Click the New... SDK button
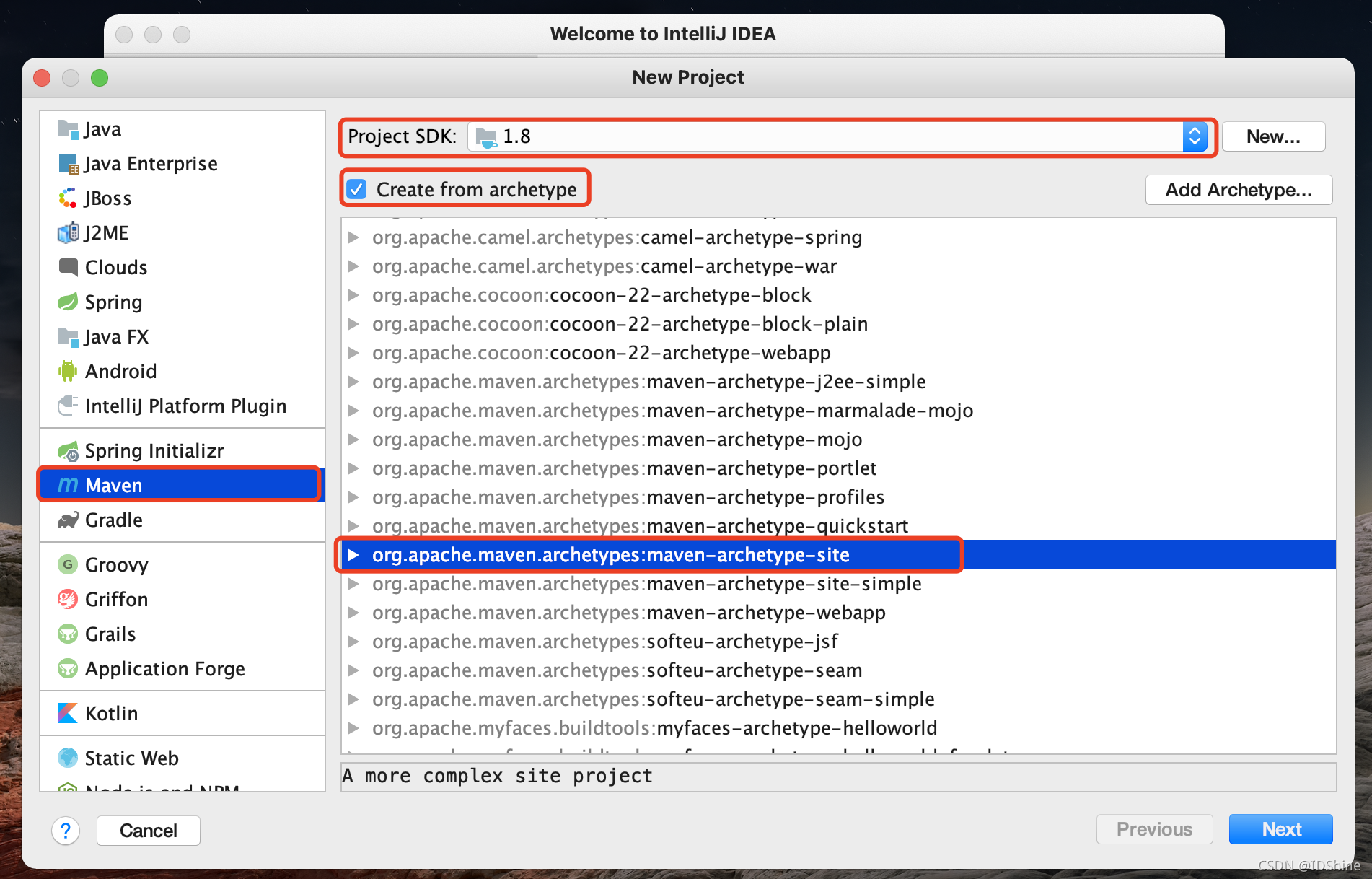Viewport: 1372px width, 879px height. (x=1273, y=136)
